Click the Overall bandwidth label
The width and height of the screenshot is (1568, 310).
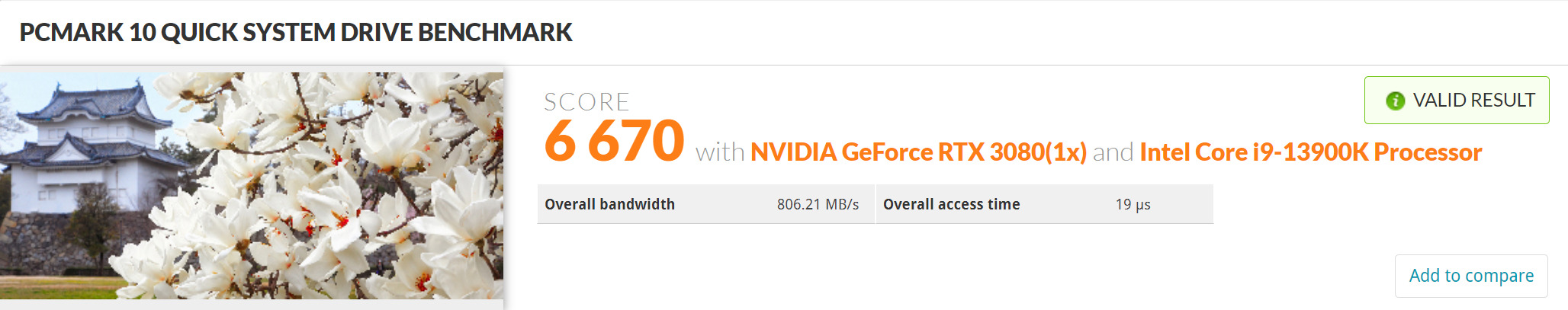click(x=609, y=204)
